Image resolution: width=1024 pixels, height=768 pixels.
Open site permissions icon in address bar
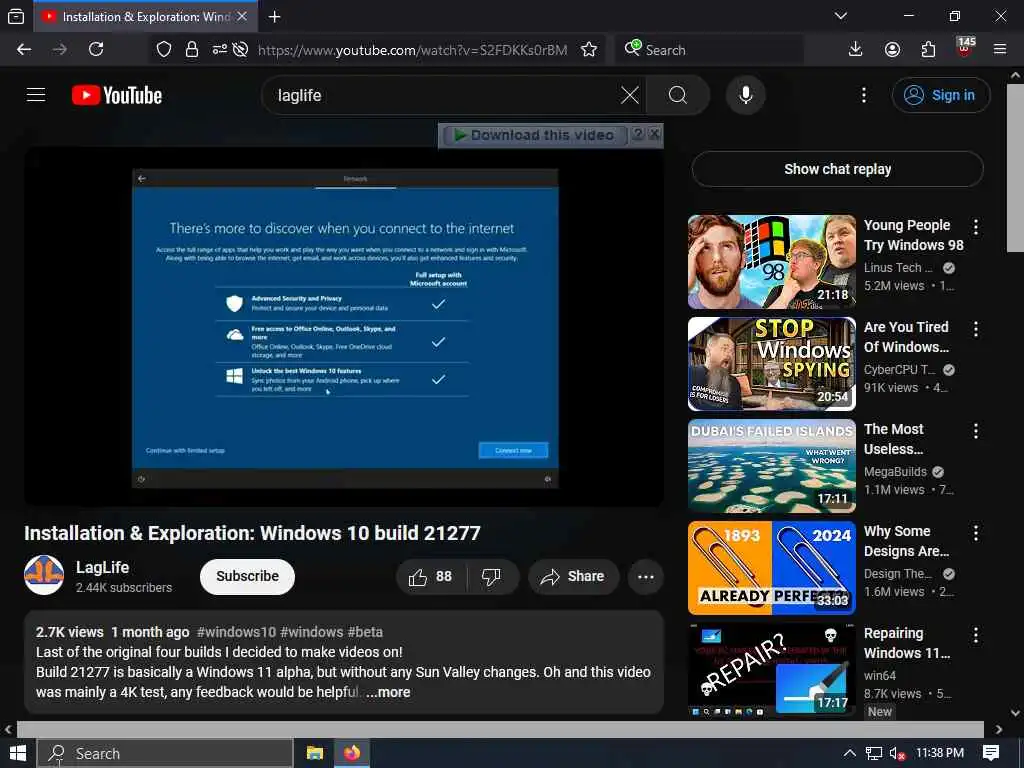tap(219, 50)
